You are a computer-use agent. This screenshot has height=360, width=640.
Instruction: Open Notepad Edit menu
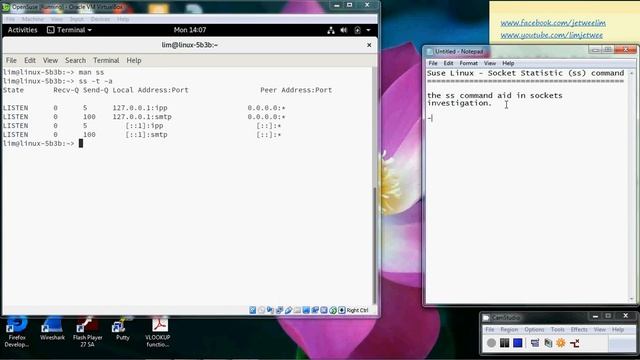(449, 63)
